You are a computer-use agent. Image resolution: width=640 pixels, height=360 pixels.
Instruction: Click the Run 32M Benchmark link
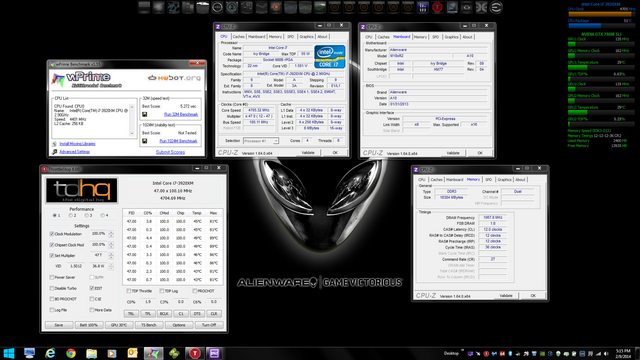click(x=181, y=114)
